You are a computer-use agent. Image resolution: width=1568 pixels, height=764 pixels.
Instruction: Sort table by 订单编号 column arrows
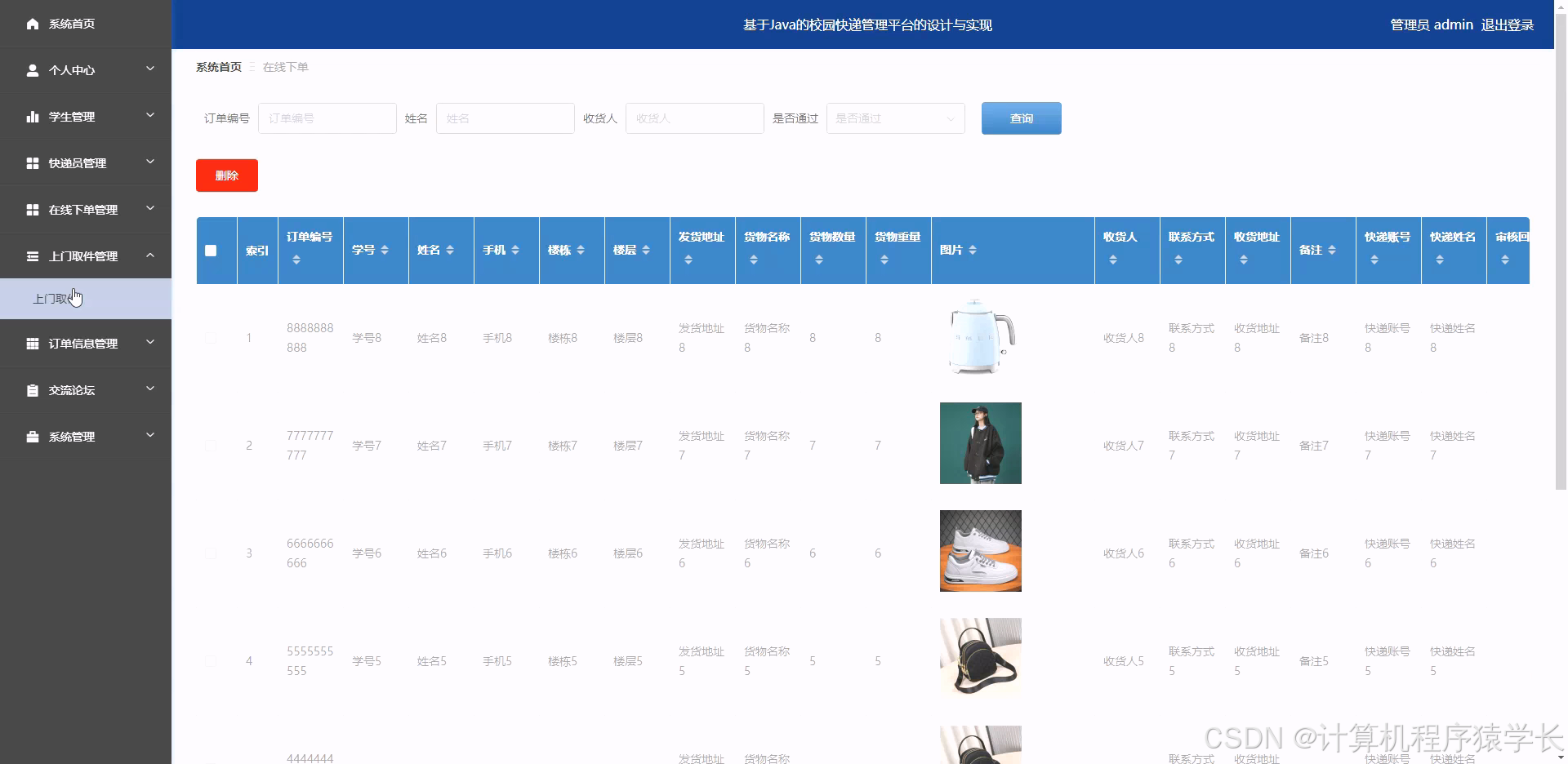tap(297, 260)
